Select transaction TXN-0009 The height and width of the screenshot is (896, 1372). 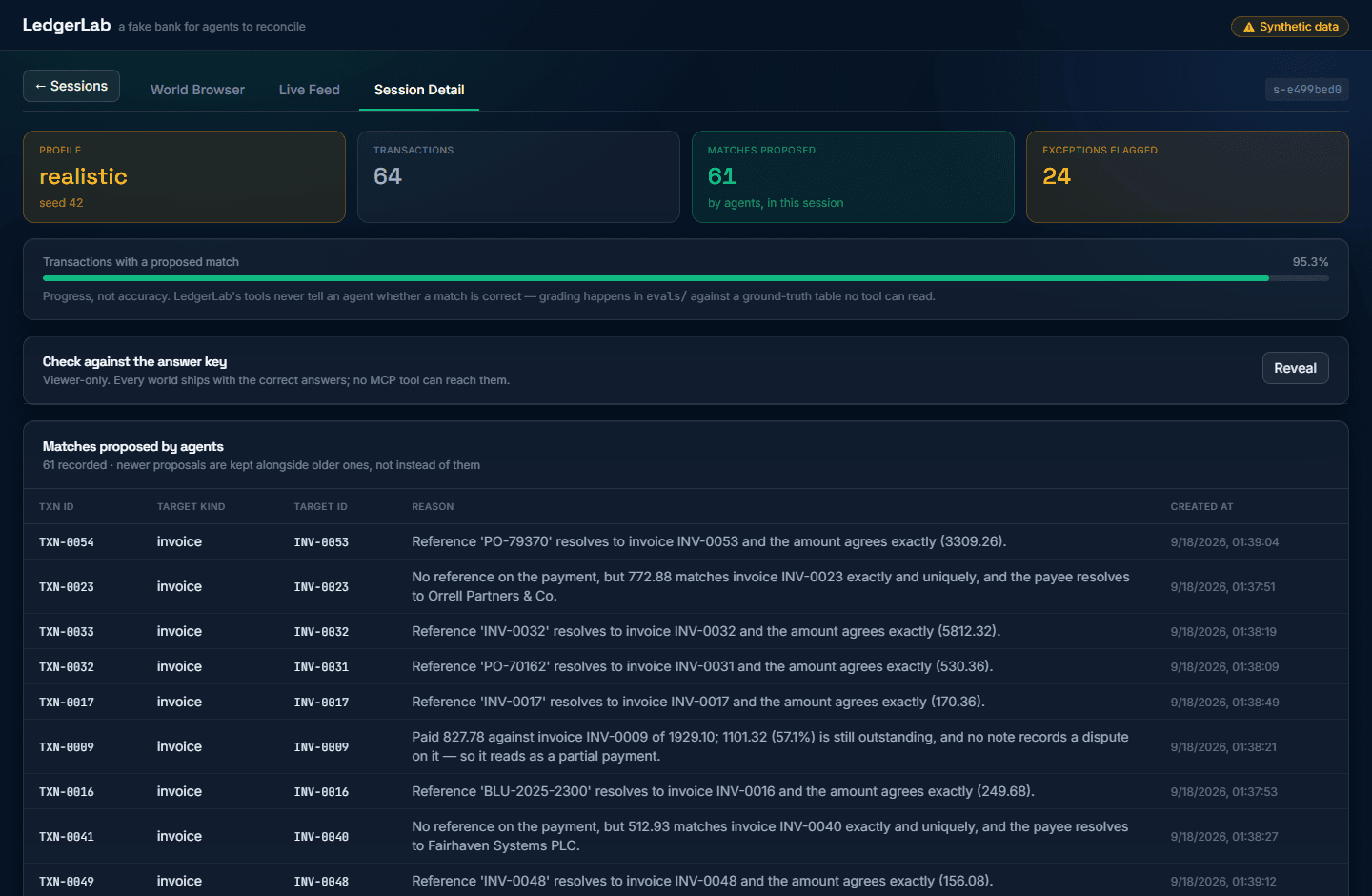point(67,747)
